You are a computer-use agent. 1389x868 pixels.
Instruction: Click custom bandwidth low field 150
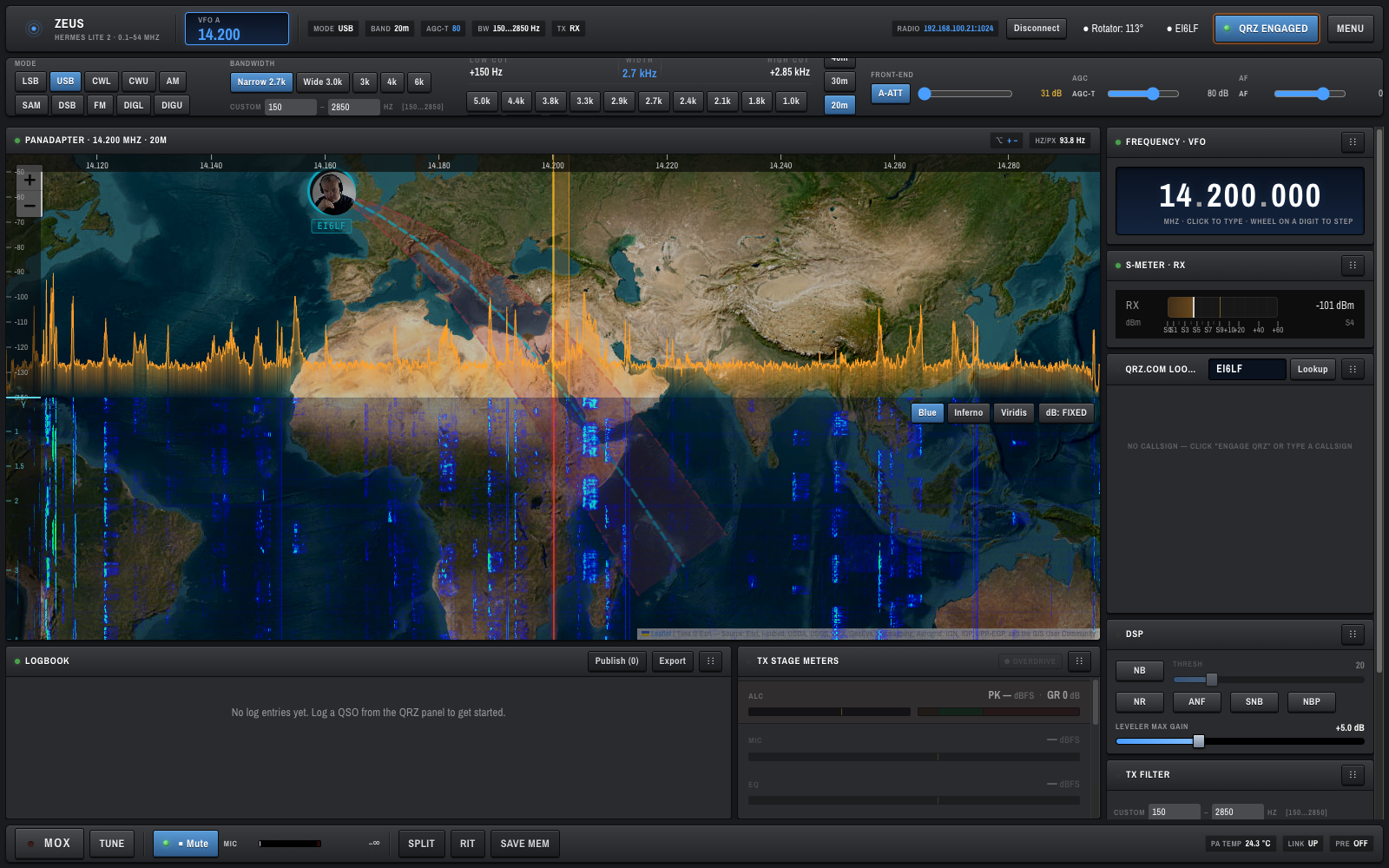point(291,108)
